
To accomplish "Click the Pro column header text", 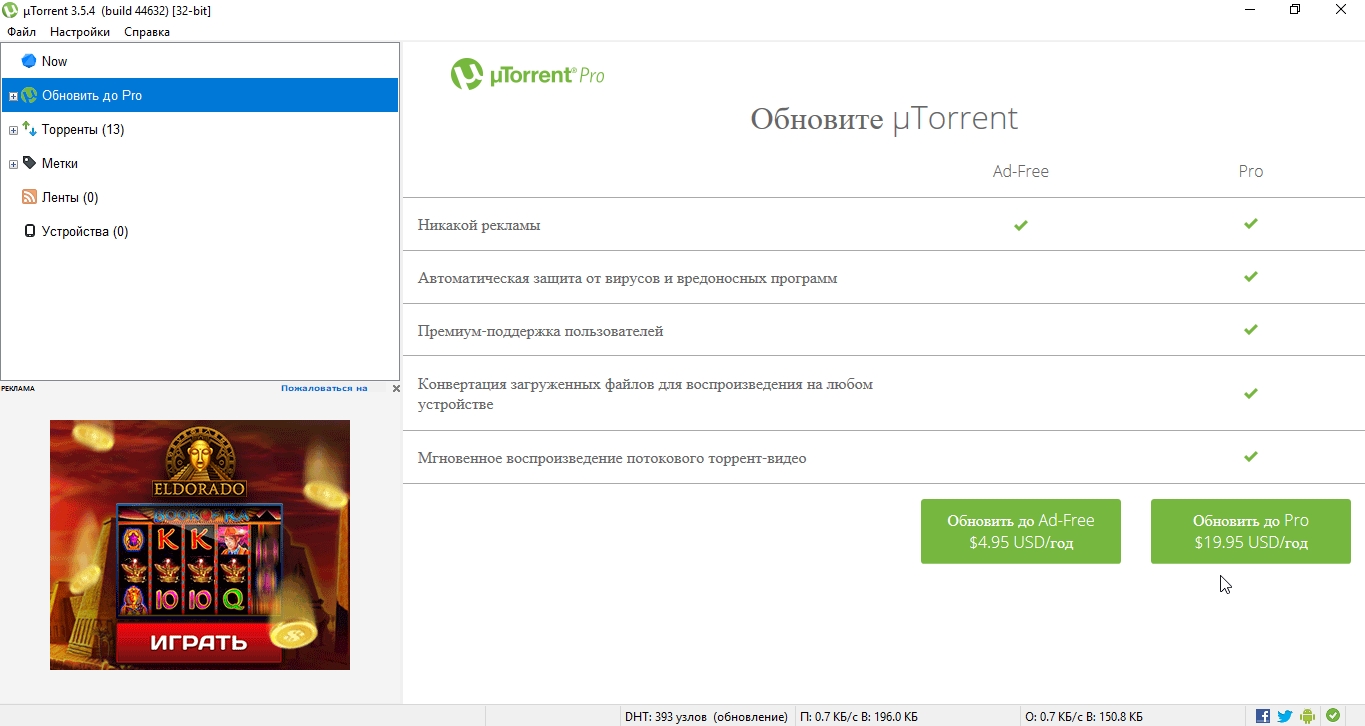I will click(1250, 171).
